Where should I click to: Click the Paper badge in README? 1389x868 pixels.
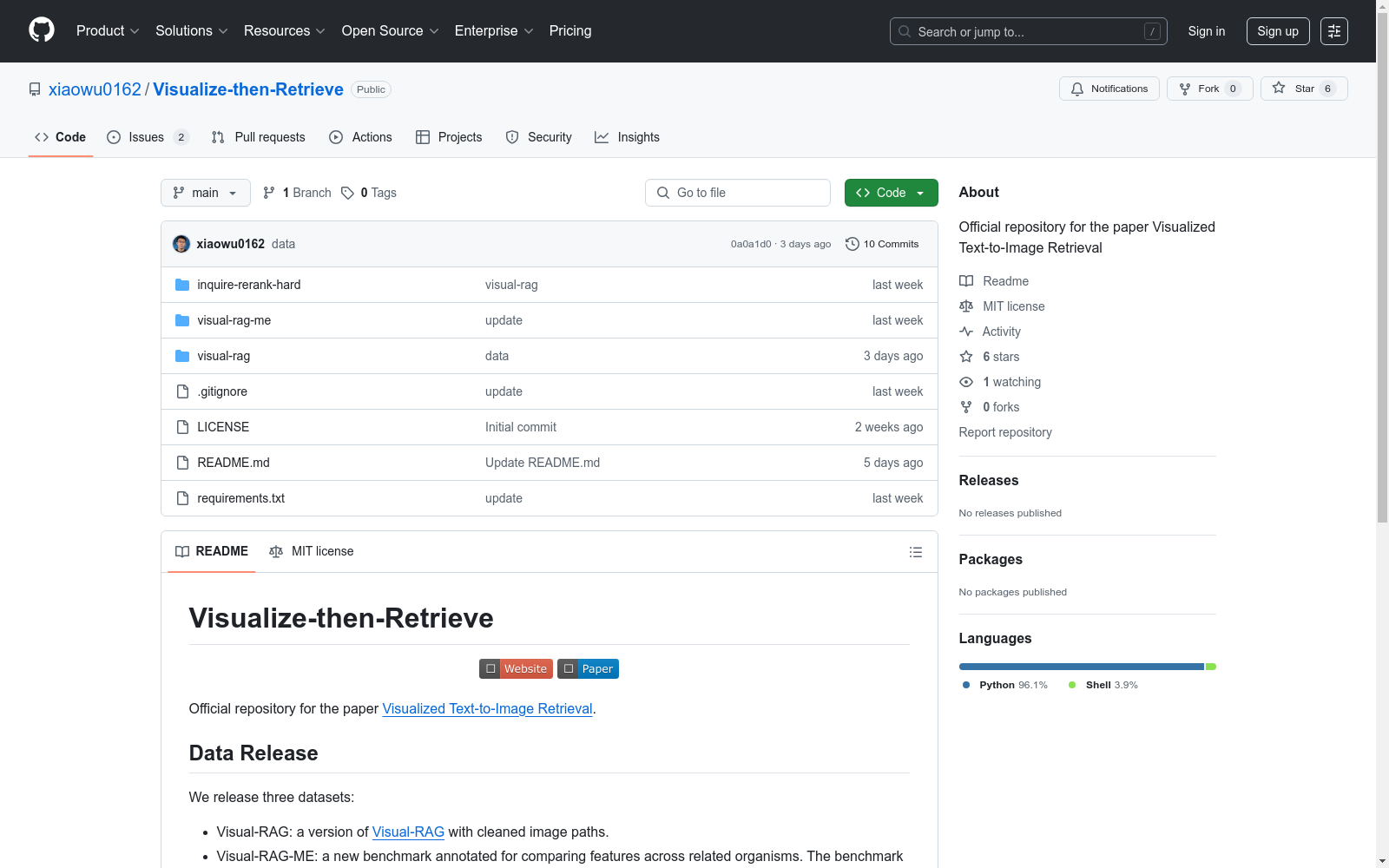pyautogui.click(x=588, y=668)
